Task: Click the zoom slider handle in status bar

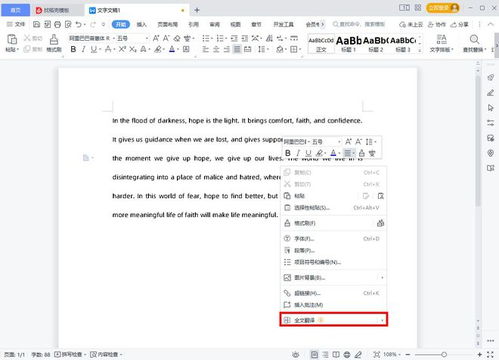Action: pos(444,354)
